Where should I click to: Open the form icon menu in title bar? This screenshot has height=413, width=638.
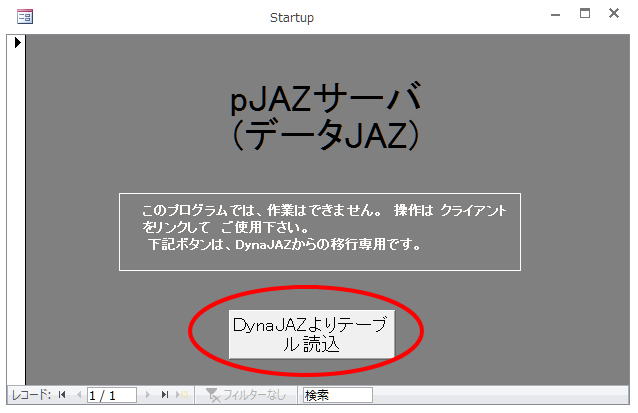pyautogui.click(x=25, y=16)
